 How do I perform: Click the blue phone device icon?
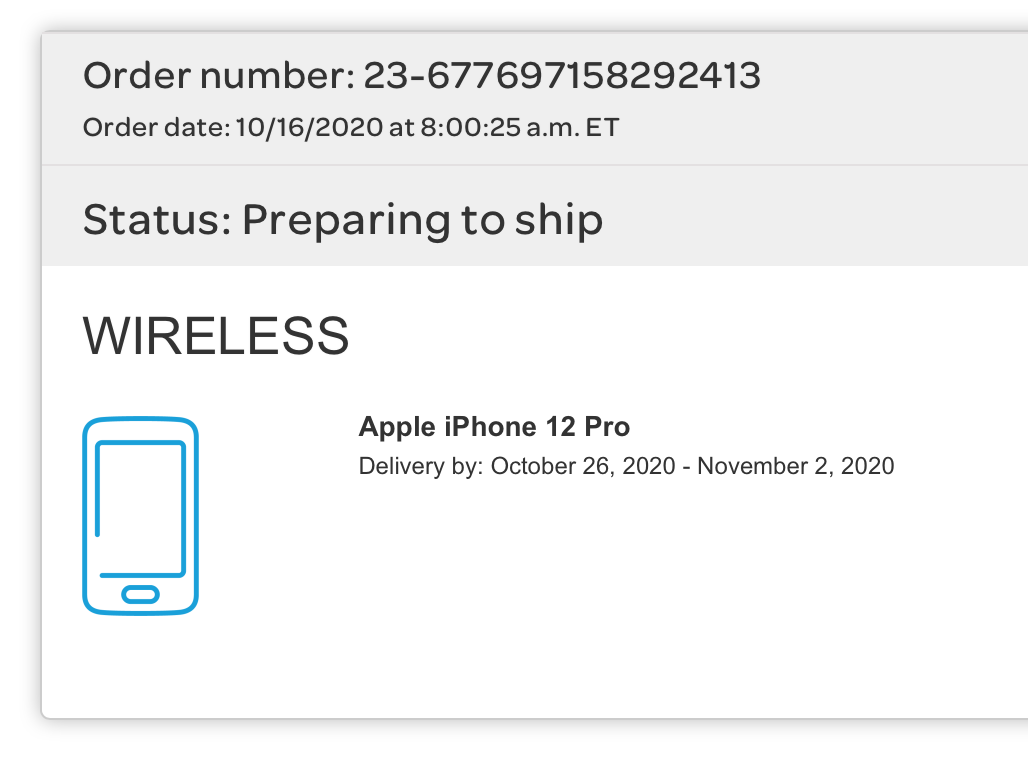click(x=140, y=515)
